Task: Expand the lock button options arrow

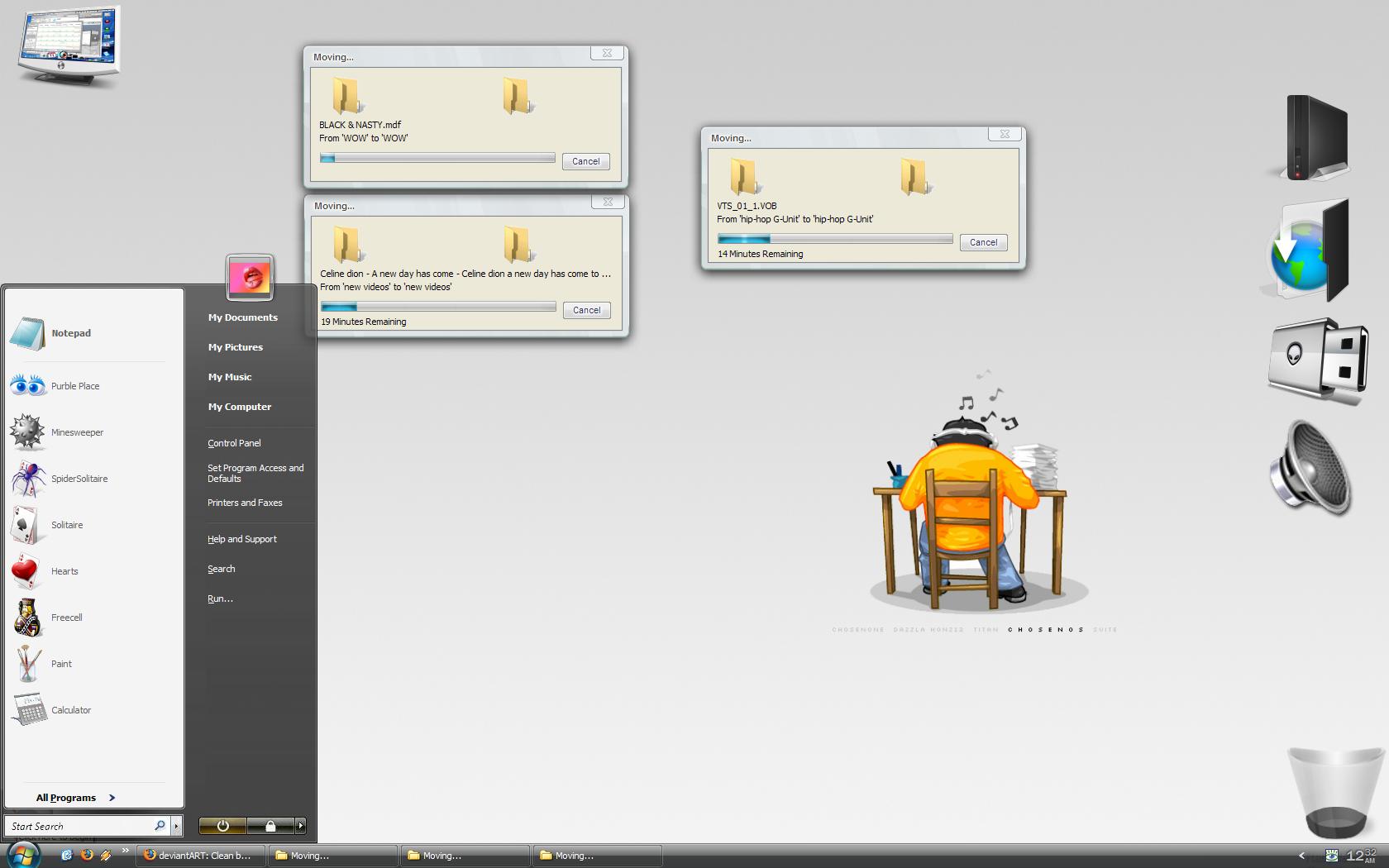Action: click(300, 826)
